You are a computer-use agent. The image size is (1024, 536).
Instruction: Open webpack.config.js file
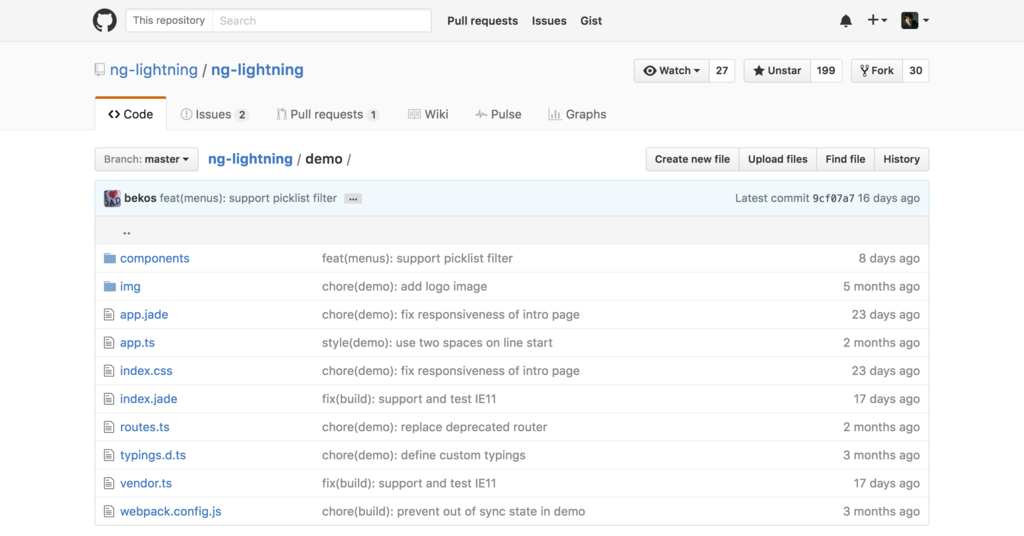click(171, 511)
